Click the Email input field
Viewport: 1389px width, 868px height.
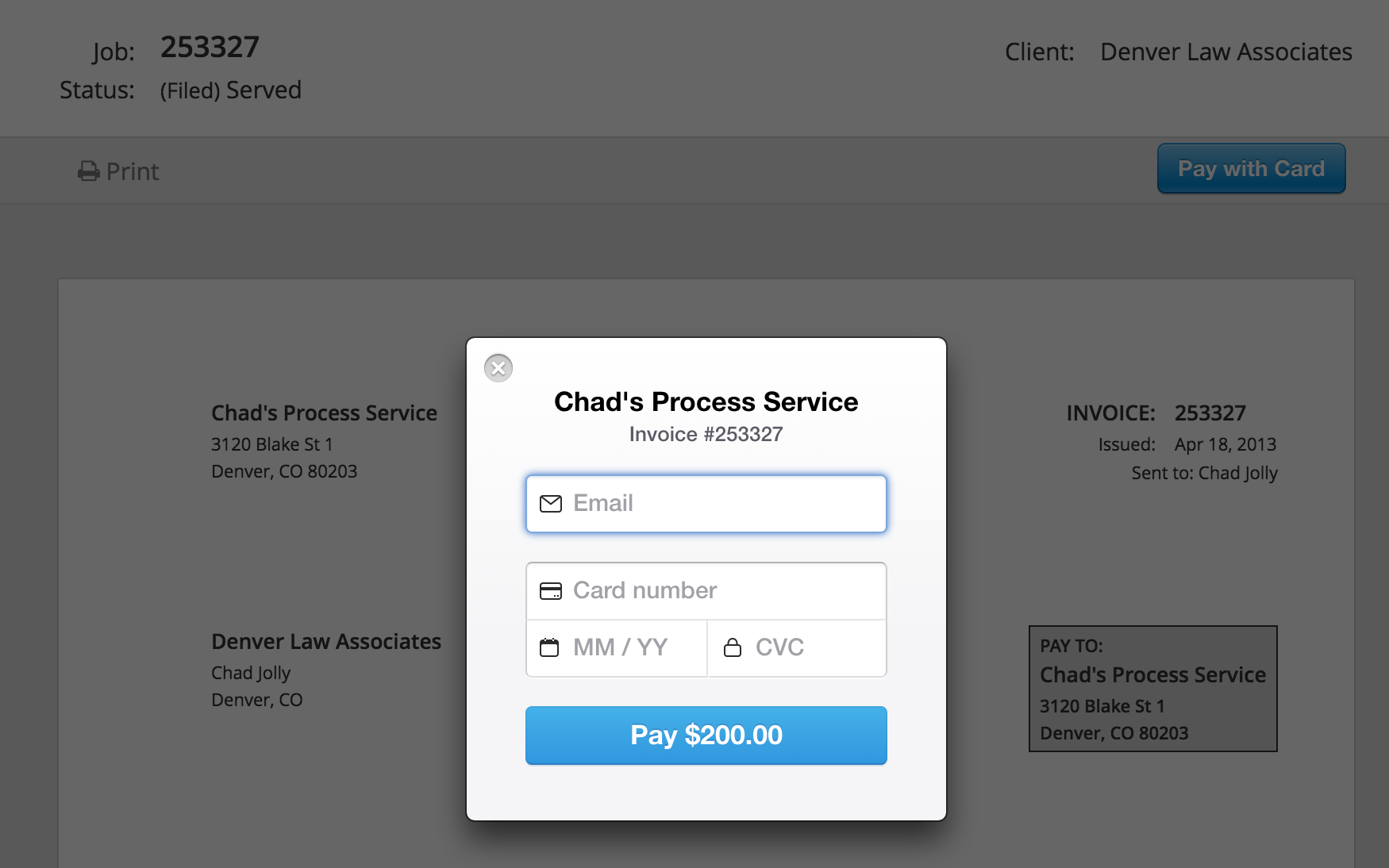[x=706, y=503]
